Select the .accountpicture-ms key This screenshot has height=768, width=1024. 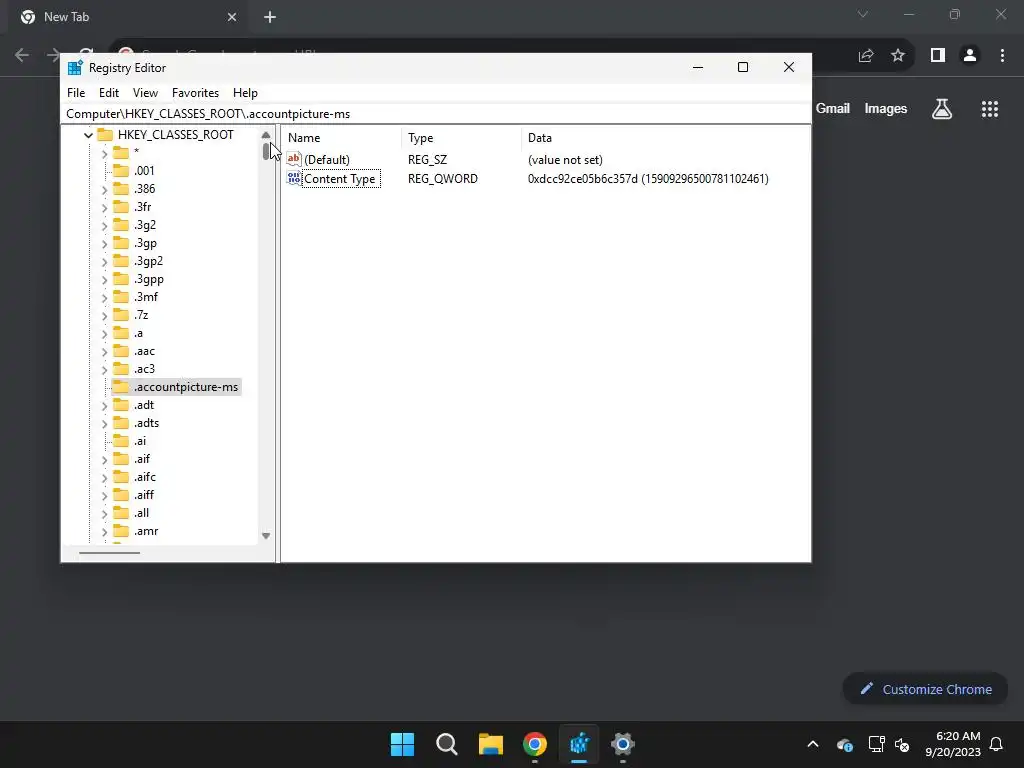pos(186,387)
